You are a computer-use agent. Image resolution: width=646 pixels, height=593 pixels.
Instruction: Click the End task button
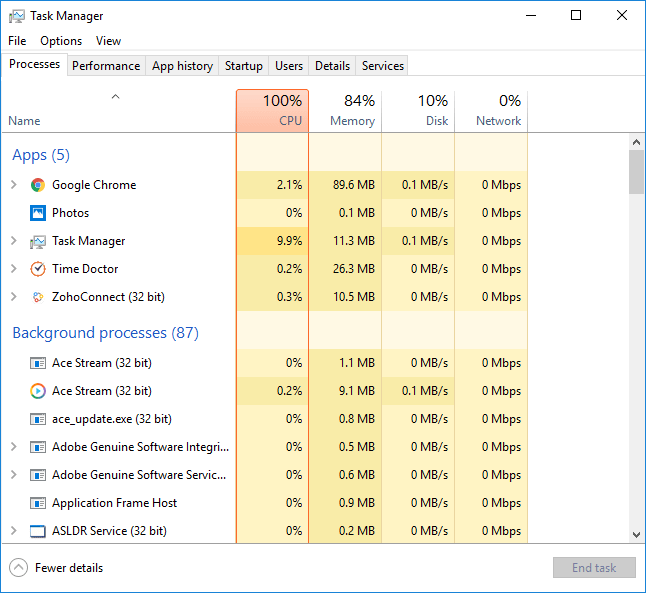pyautogui.click(x=594, y=568)
